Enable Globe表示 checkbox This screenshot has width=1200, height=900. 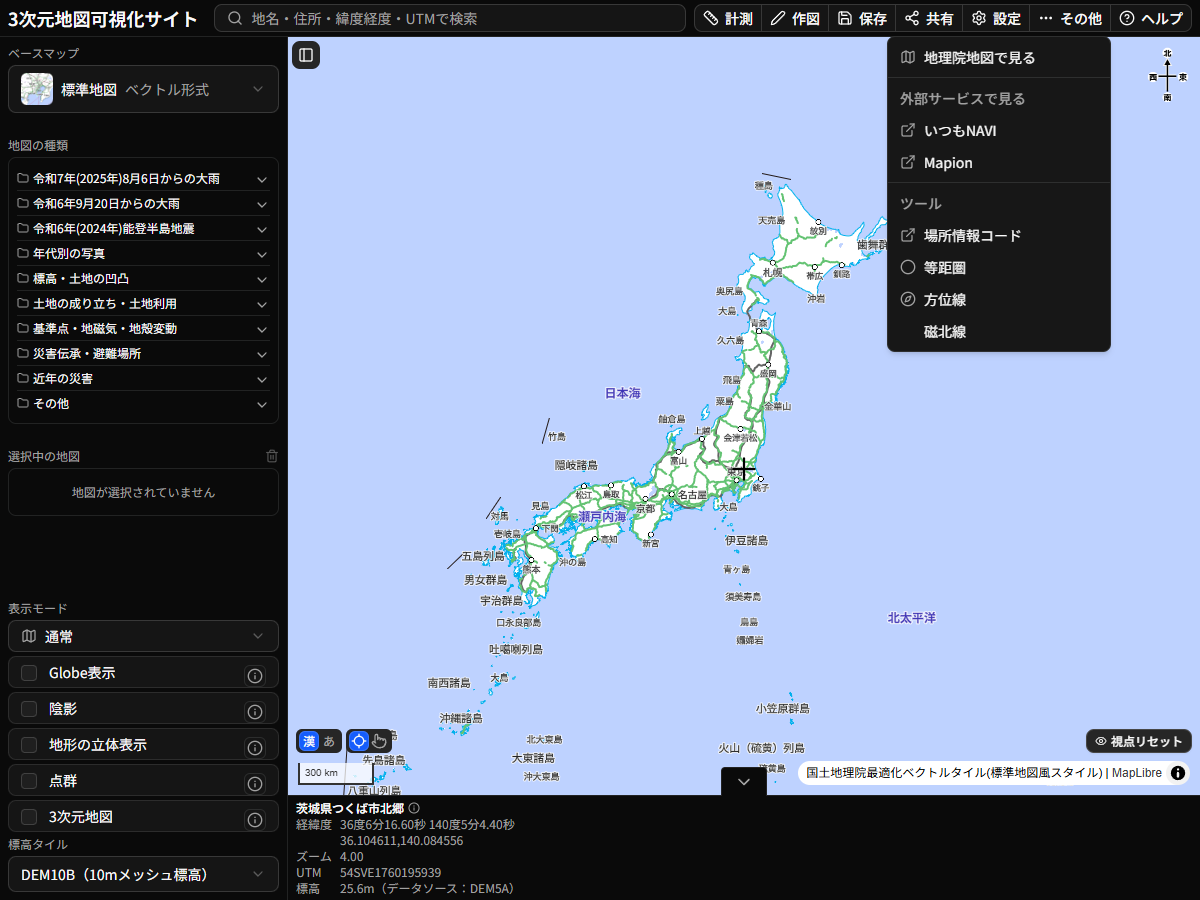pos(29,673)
